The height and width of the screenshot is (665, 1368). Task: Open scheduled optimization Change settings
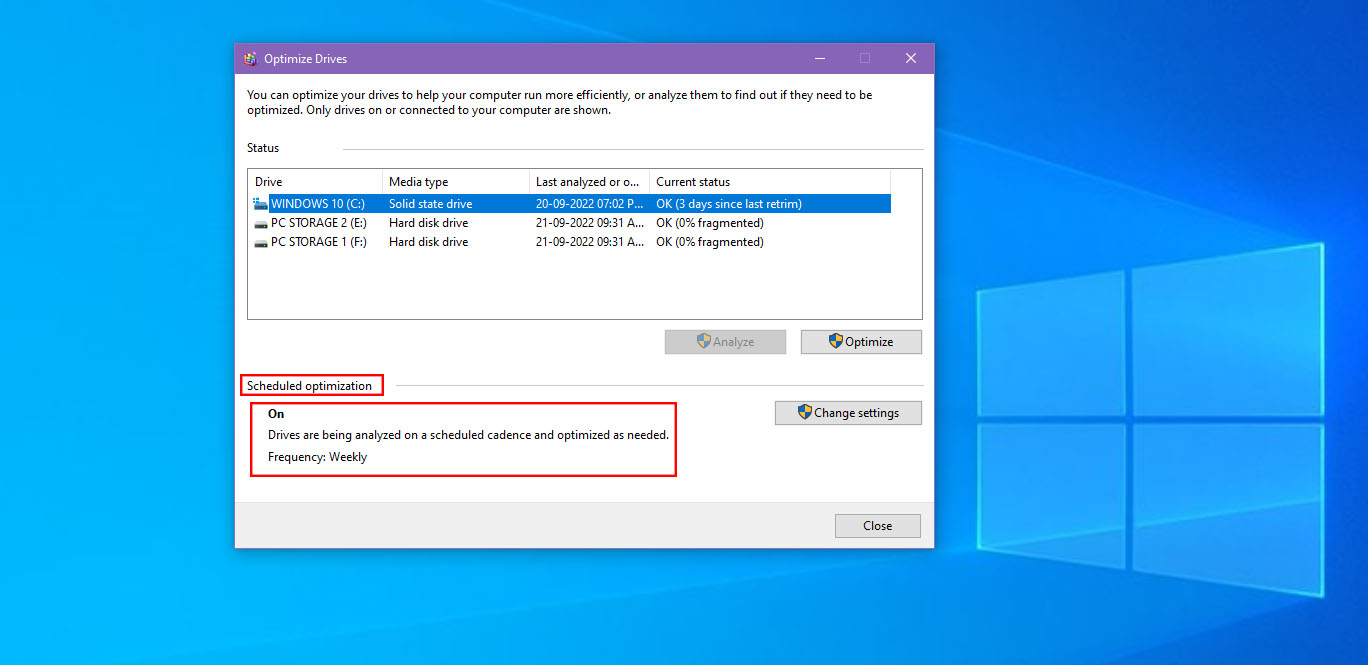(848, 412)
